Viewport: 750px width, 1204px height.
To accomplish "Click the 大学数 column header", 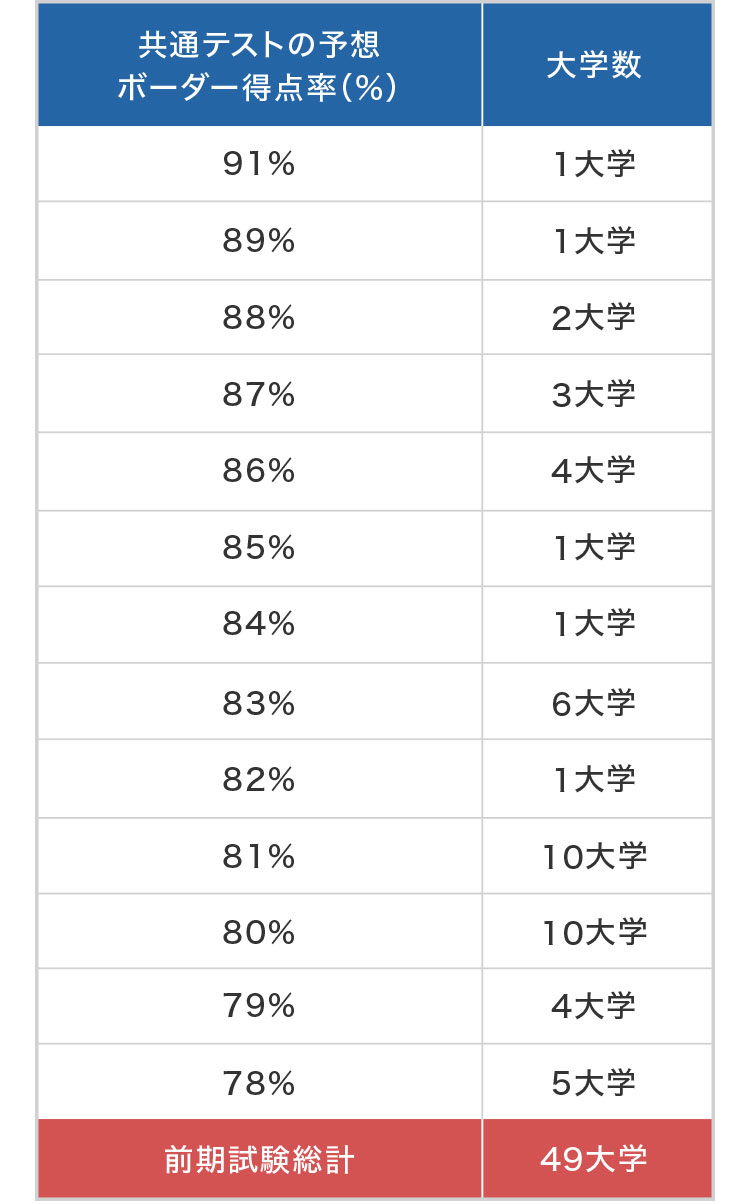I will pyautogui.click(x=597, y=65).
